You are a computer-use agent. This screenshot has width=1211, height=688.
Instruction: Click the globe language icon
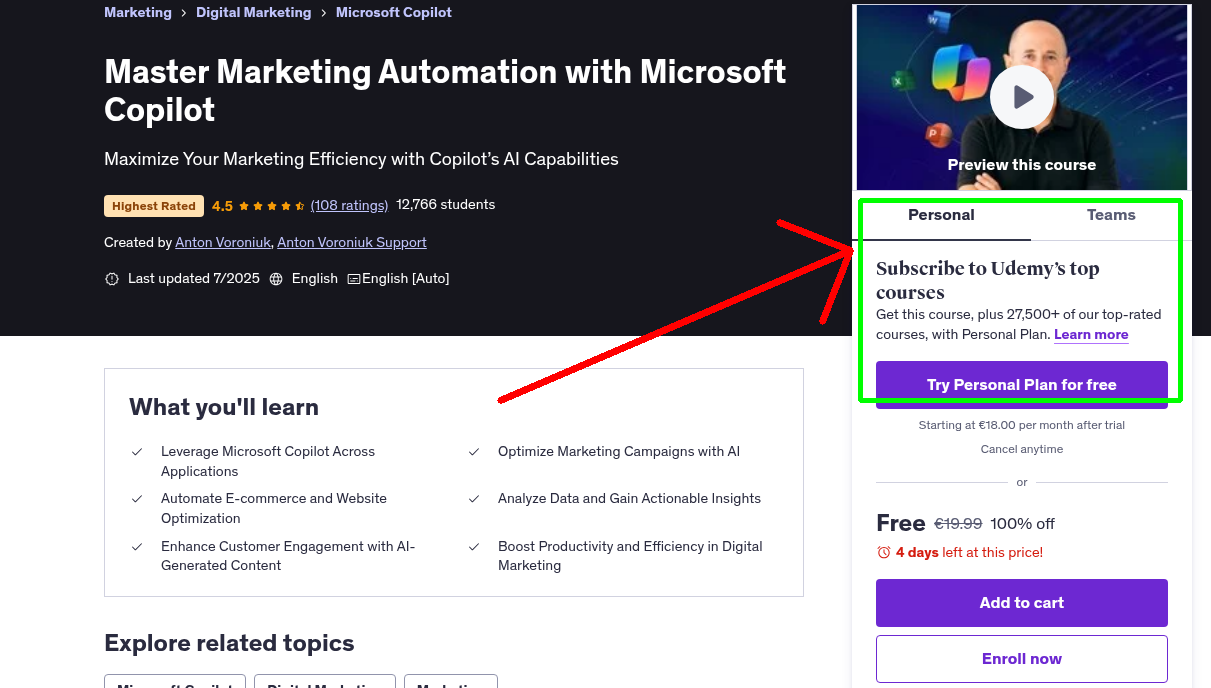pos(276,279)
